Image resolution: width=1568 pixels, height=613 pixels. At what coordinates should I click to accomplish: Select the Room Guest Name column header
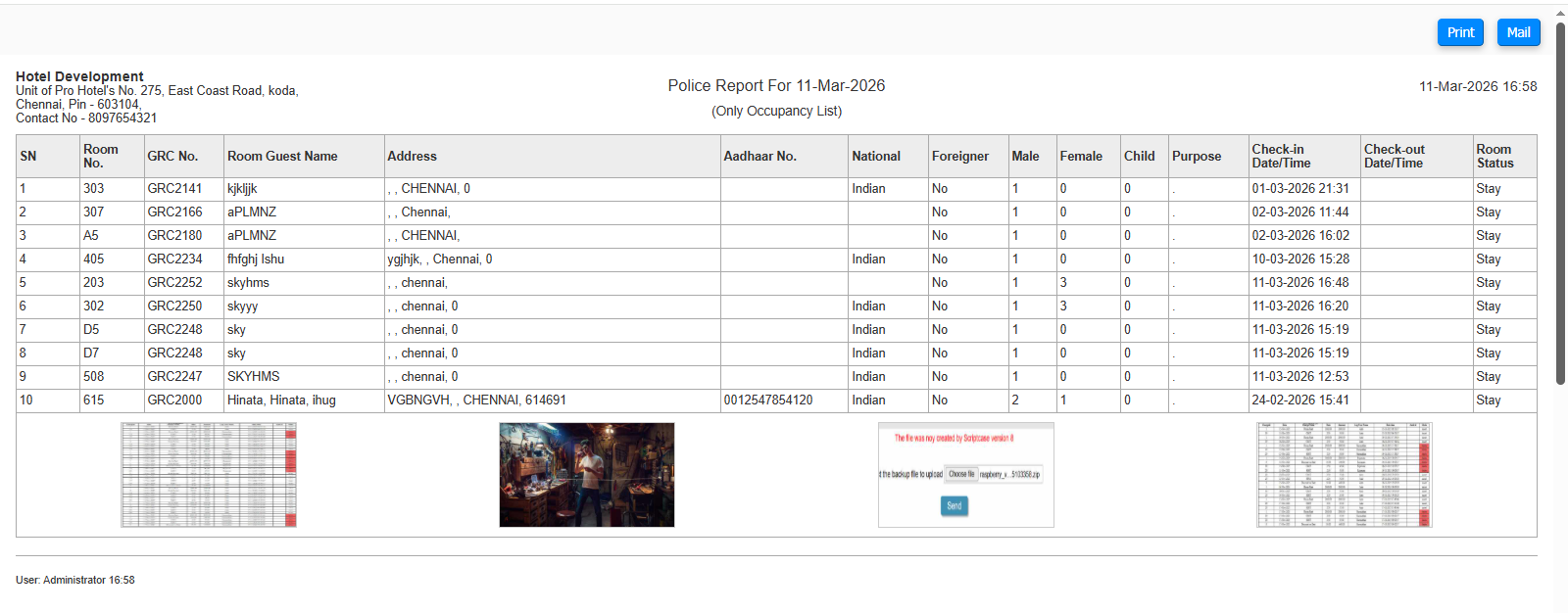pos(282,157)
